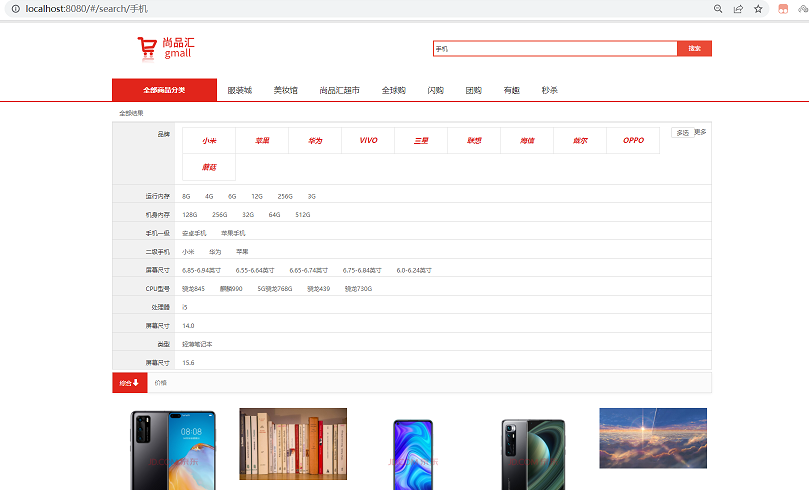Filter screen size 6.0-6.24英寸
The width and height of the screenshot is (809, 490).
click(414, 270)
